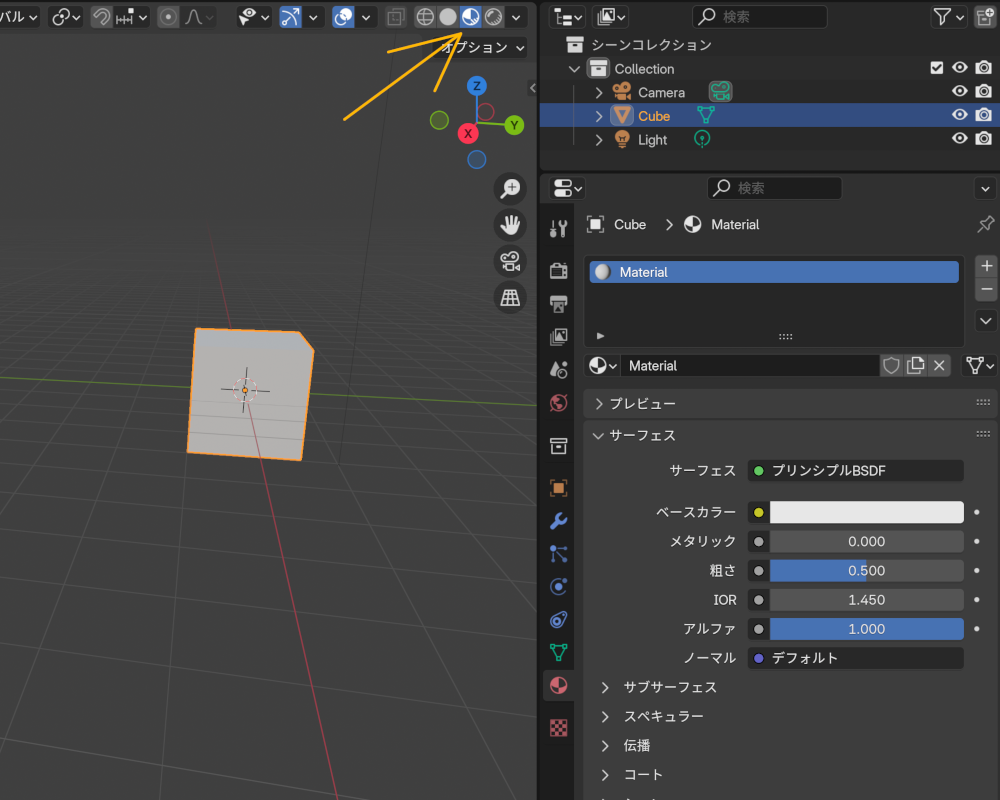The height and width of the screenshot is (800, 1000).
Task: Select the Object Data properties green triangle
Action: [559, 652]
